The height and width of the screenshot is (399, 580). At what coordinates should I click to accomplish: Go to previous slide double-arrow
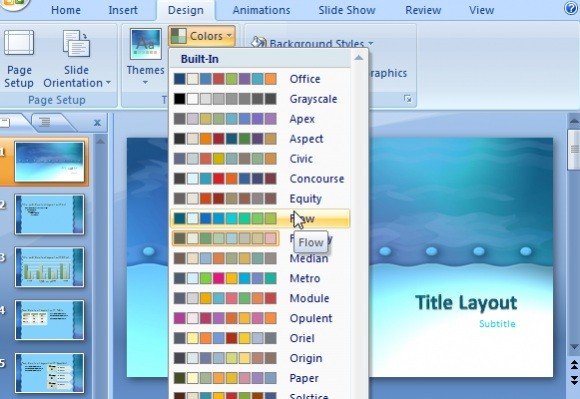tap(574, 365)
